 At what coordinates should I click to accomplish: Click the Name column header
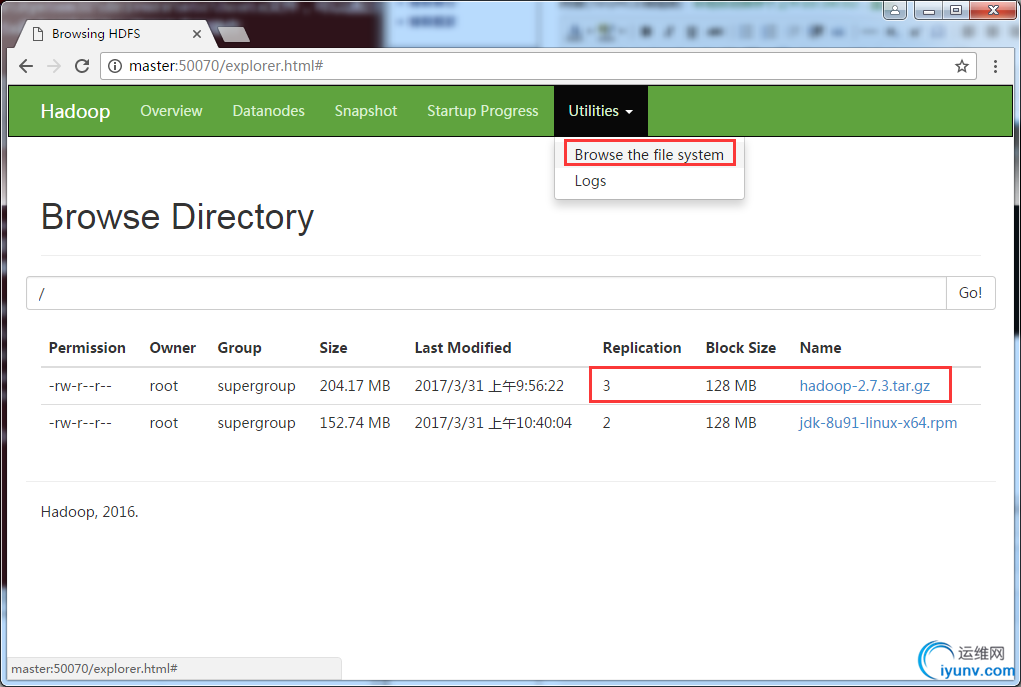(x=820, y=348)
